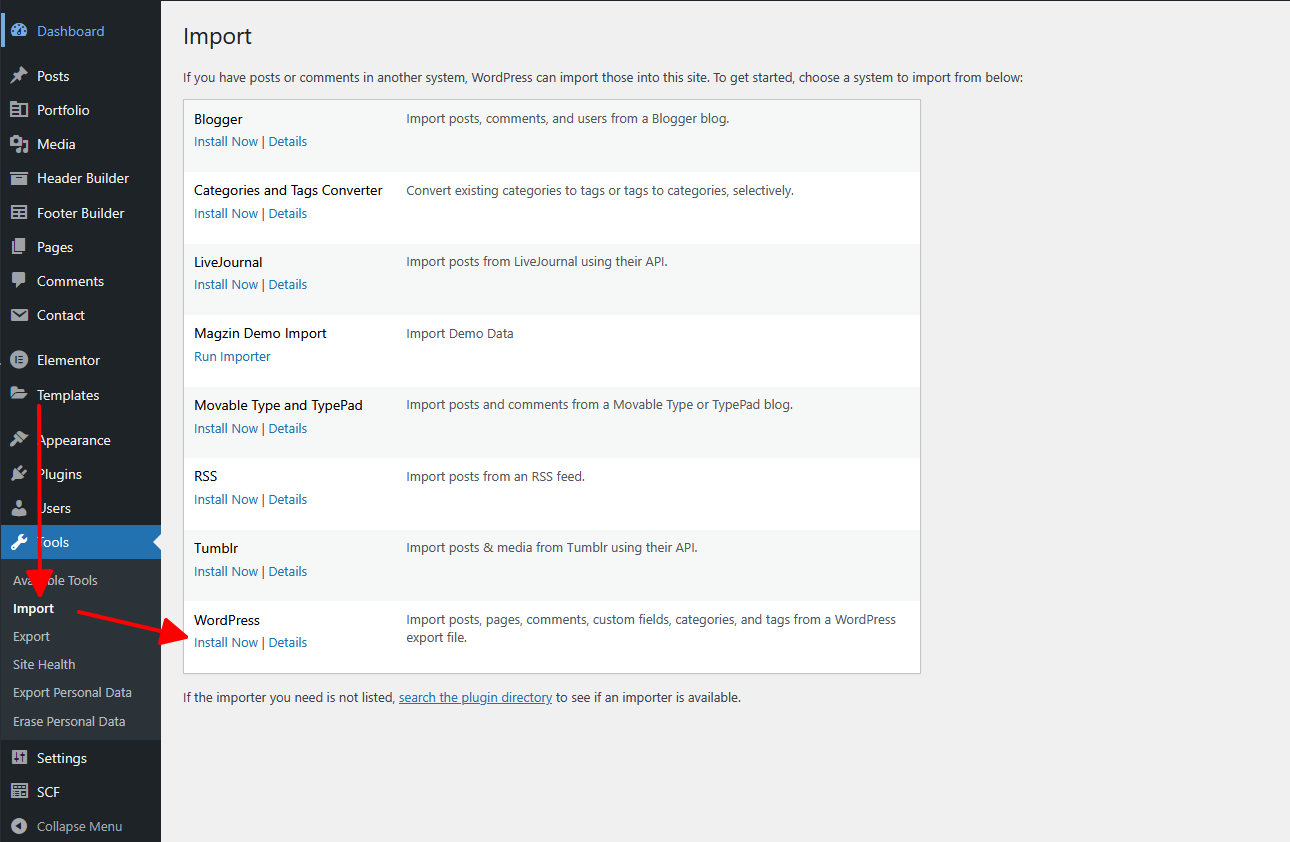Open the Pages menu item
This screenshot has width=1290, height=842.
coord(55,247)
